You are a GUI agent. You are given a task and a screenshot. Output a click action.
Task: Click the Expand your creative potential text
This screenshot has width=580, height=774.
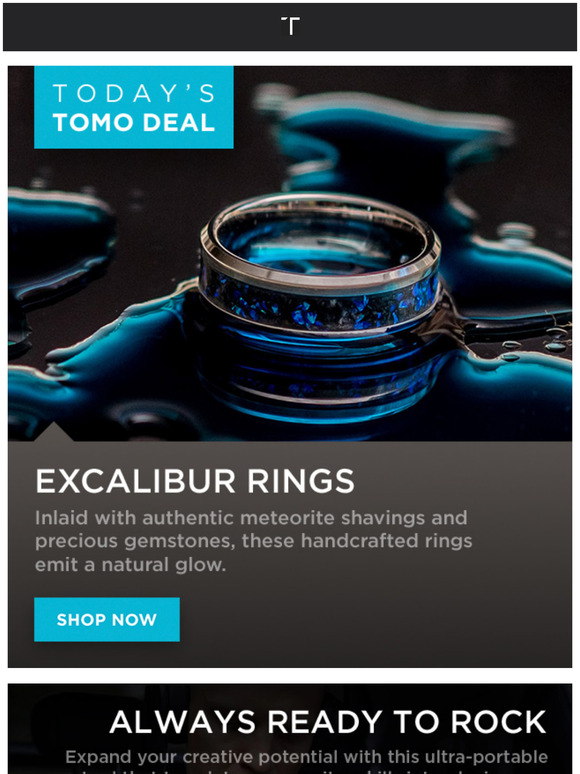pyautogui.click(x=307, y=757)
